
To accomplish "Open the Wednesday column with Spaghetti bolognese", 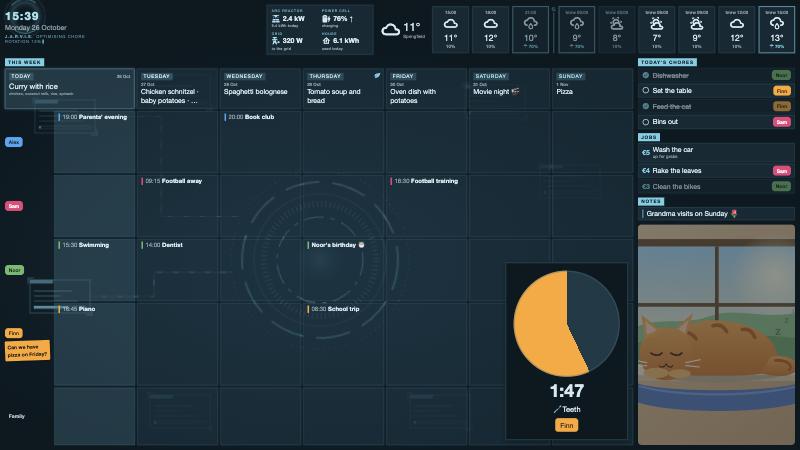I will 261,89.
